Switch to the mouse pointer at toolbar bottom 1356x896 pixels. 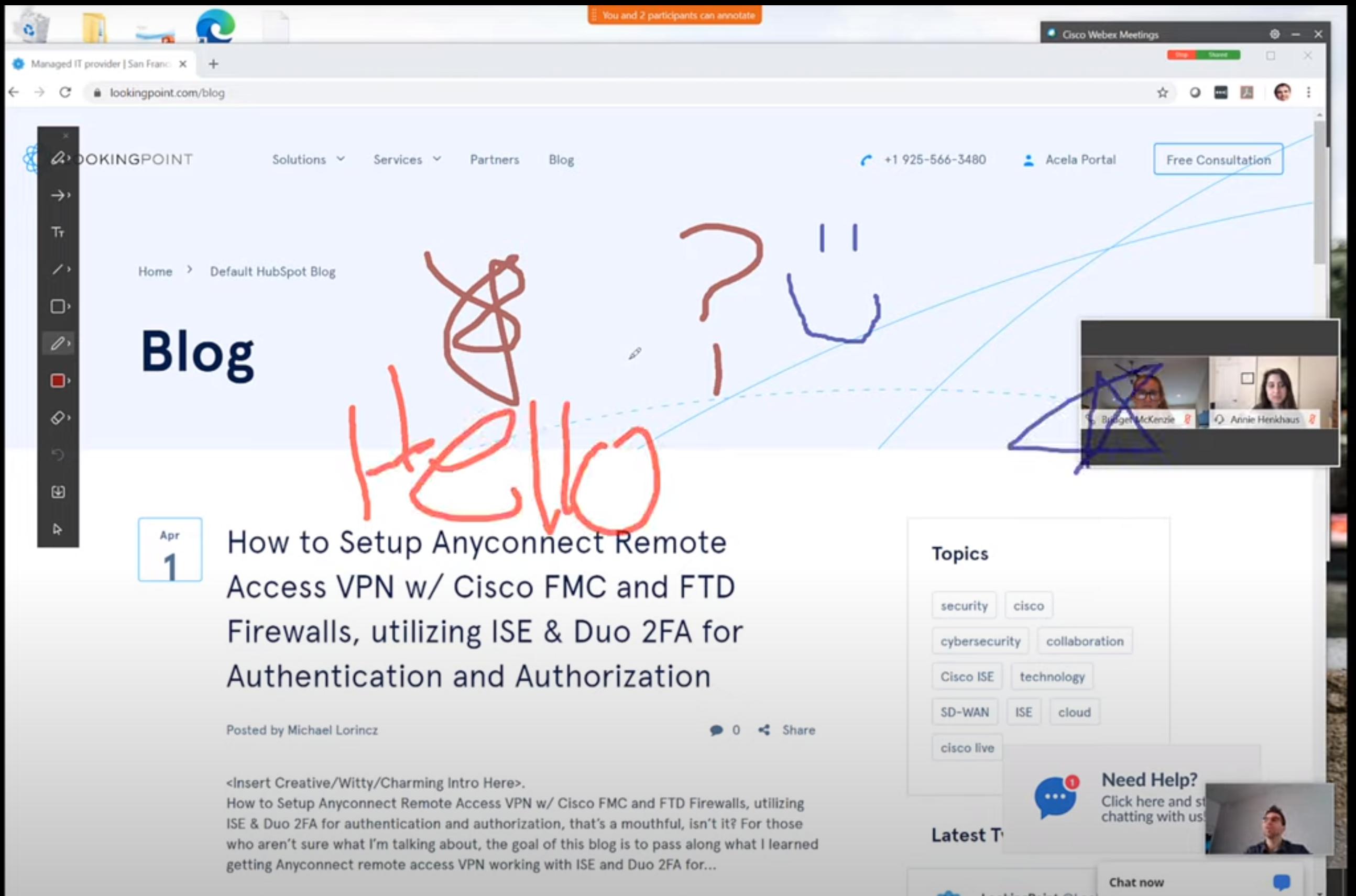click(58, 529)
